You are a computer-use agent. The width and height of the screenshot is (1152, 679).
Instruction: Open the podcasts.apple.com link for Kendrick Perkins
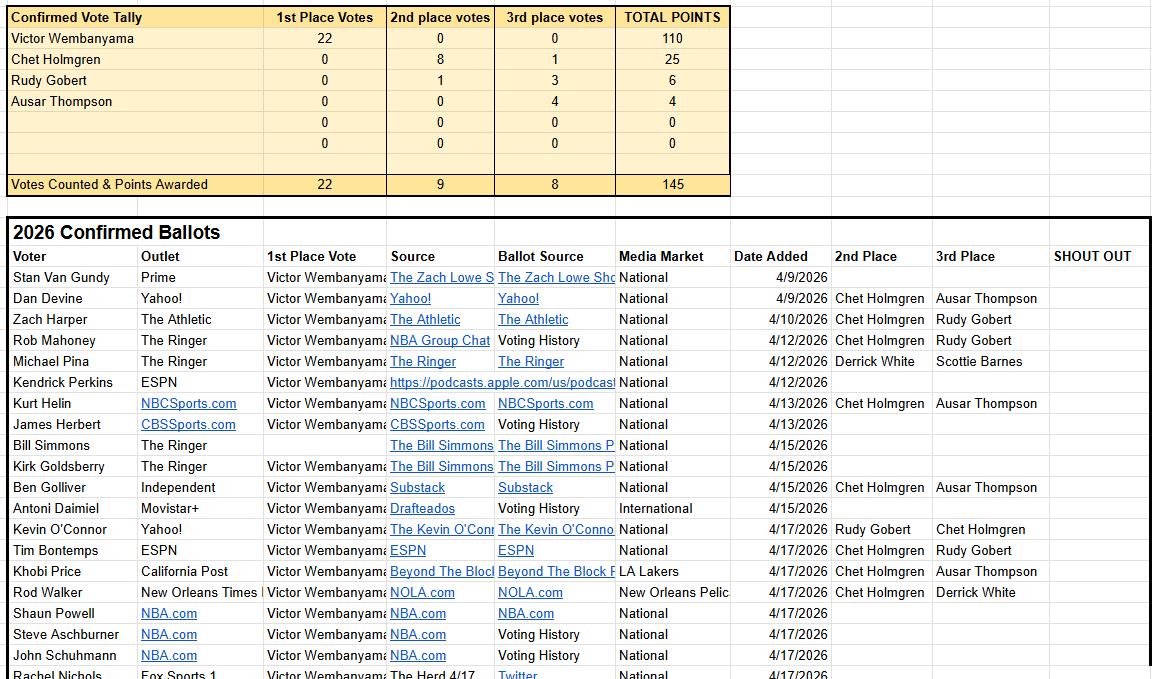[503, 382]
